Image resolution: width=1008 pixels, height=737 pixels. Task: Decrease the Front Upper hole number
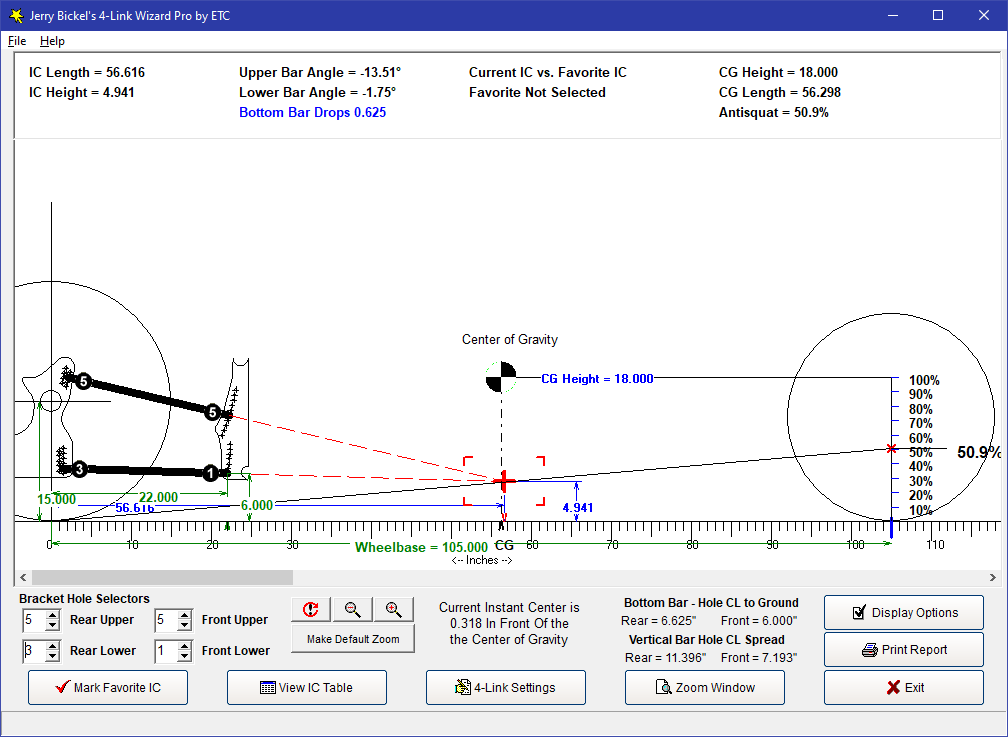pyautogui.click(x=184, y=626)
